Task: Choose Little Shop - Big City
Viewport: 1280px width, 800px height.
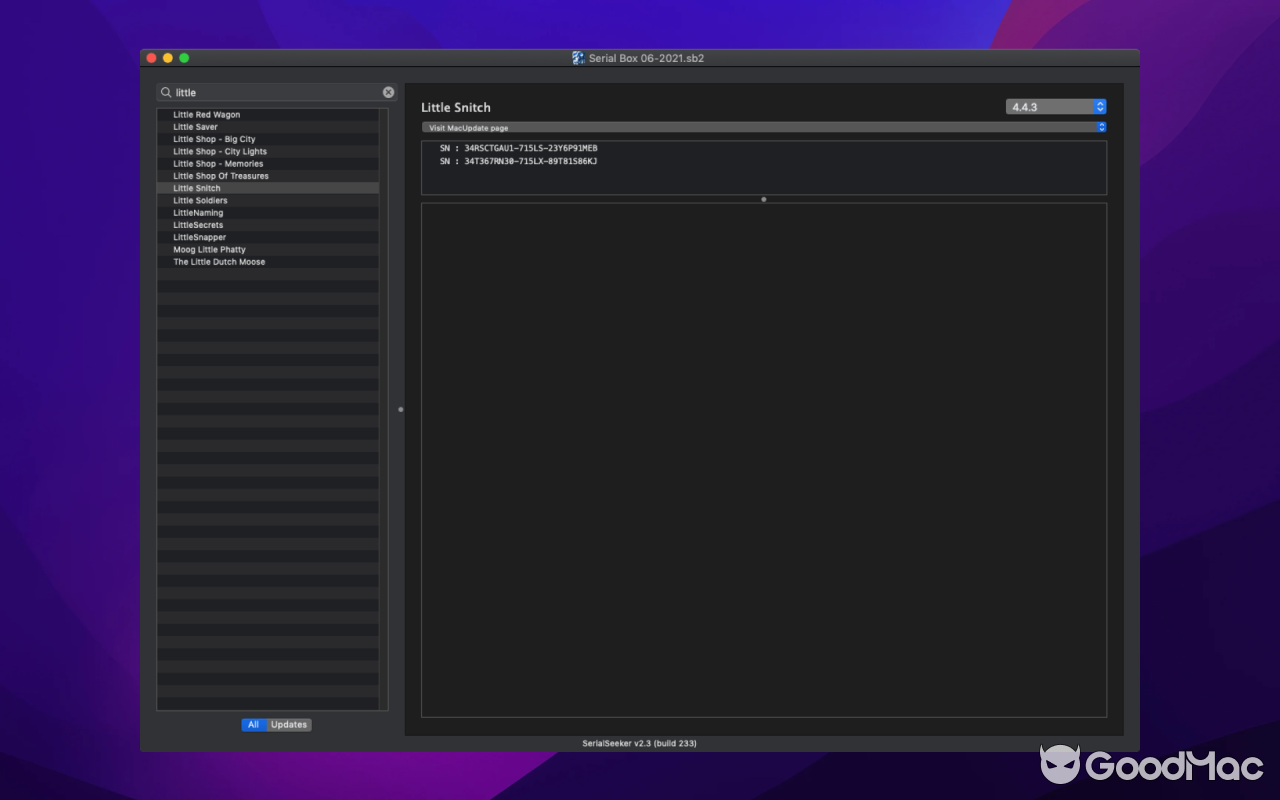Action: click(214, 140)
